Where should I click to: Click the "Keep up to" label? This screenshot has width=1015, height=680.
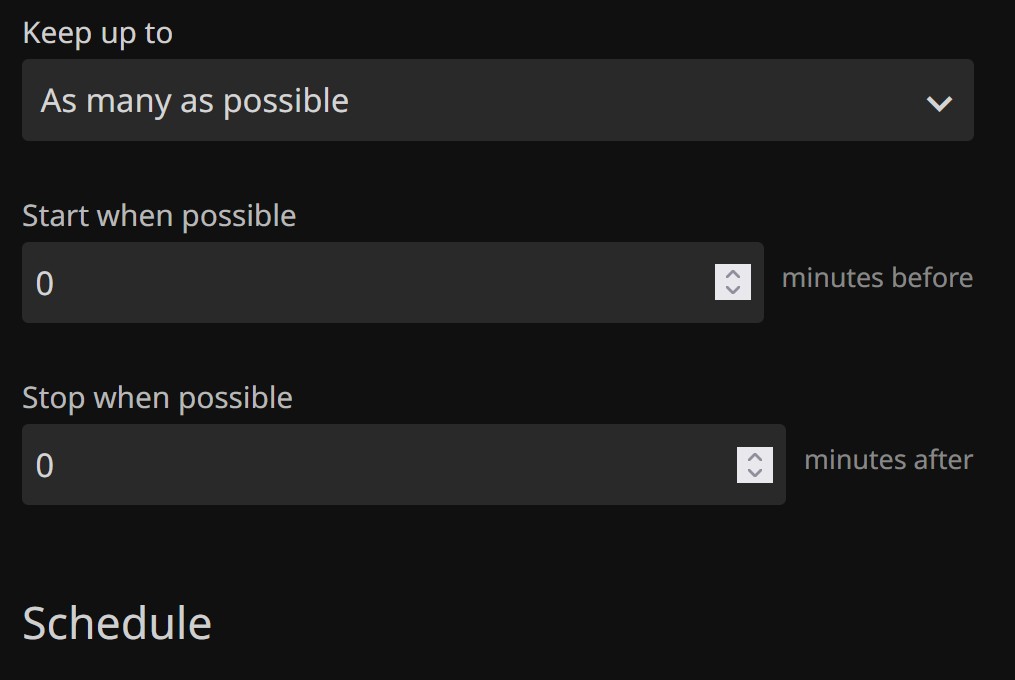tap(98, 33)
